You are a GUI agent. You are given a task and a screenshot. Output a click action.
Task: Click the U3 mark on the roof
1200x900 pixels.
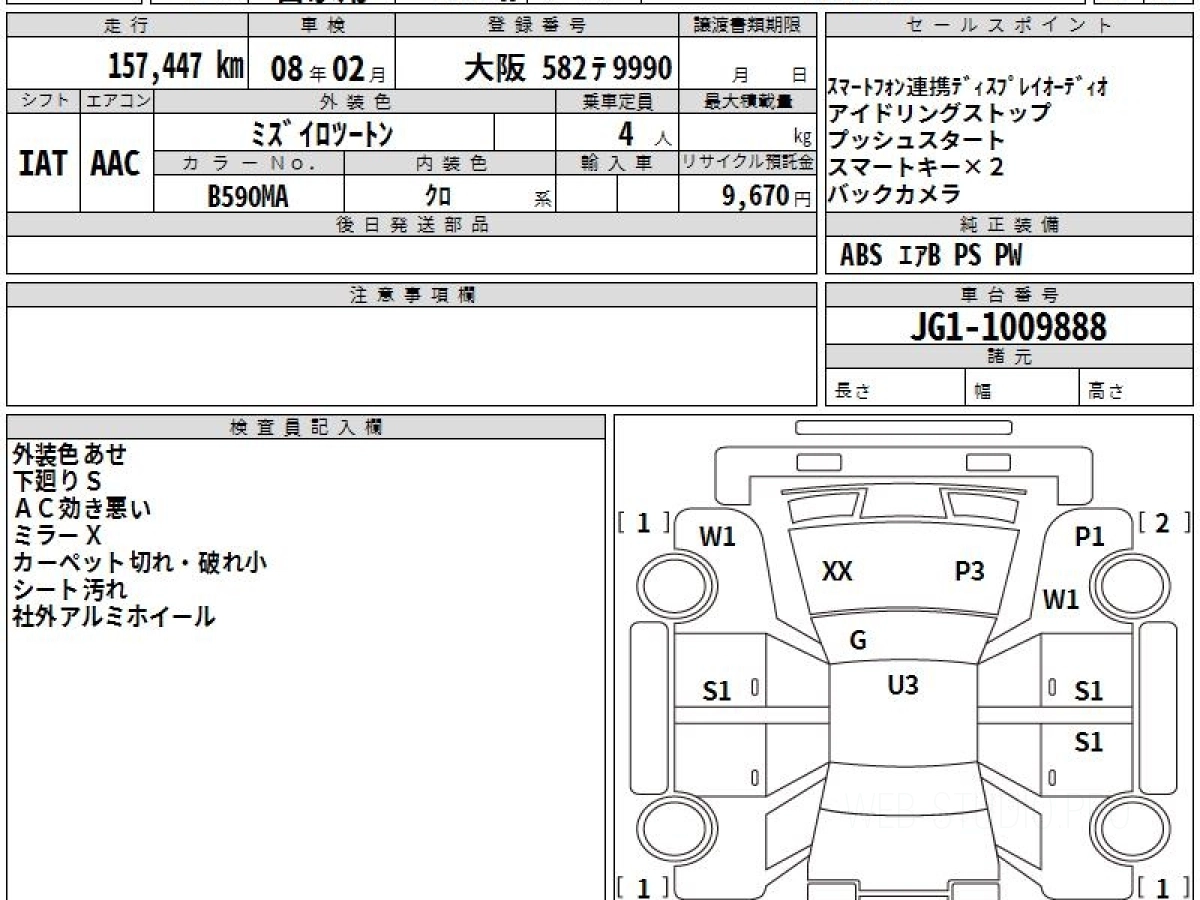tap(903, 686)
